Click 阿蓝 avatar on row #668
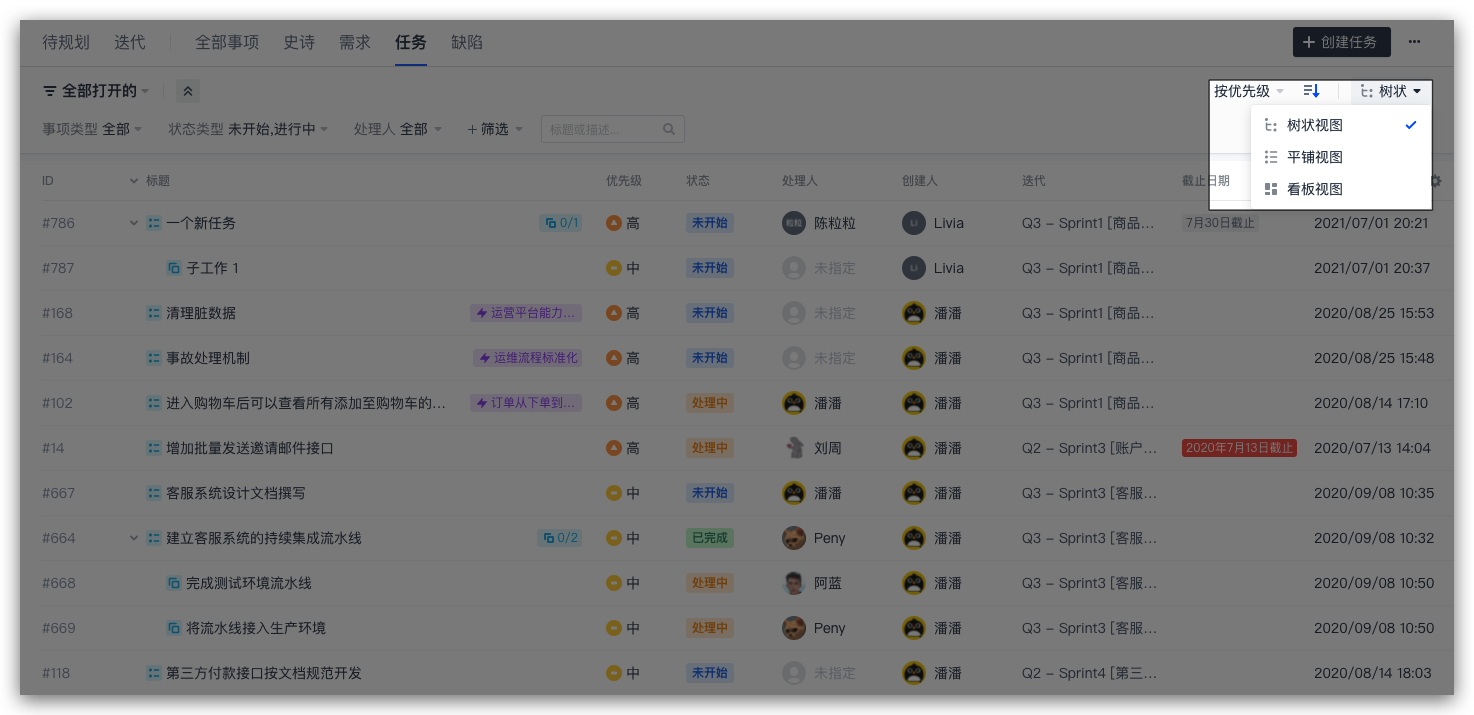This screenshot has height=715, width=1474. [x=794, y=583]
